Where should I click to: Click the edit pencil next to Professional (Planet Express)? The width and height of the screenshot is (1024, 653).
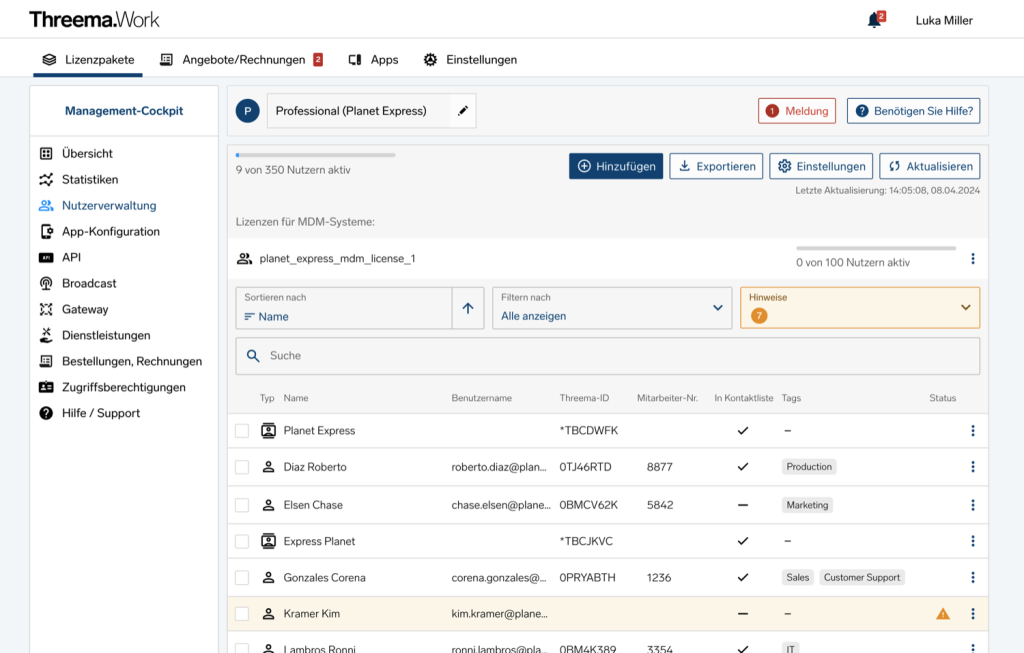tap(461, 111)
